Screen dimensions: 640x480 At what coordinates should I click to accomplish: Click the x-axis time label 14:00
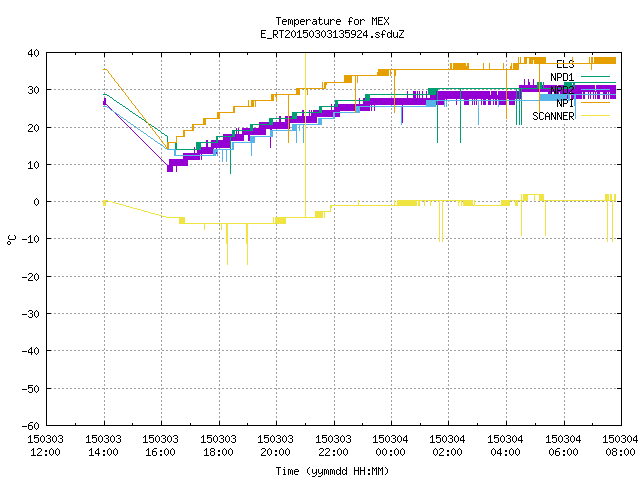point(104,452)
